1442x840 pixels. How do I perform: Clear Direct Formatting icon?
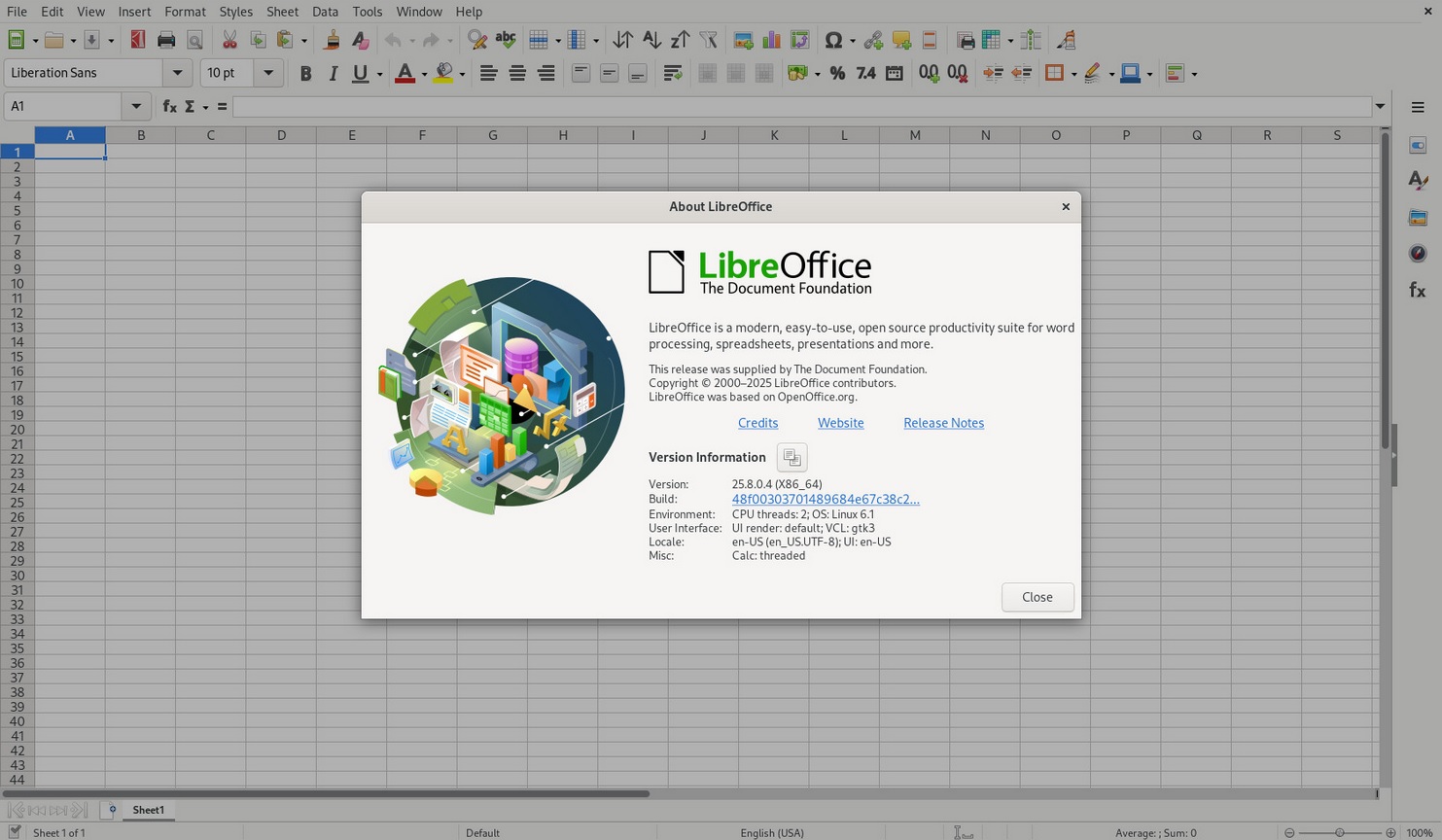360,40
